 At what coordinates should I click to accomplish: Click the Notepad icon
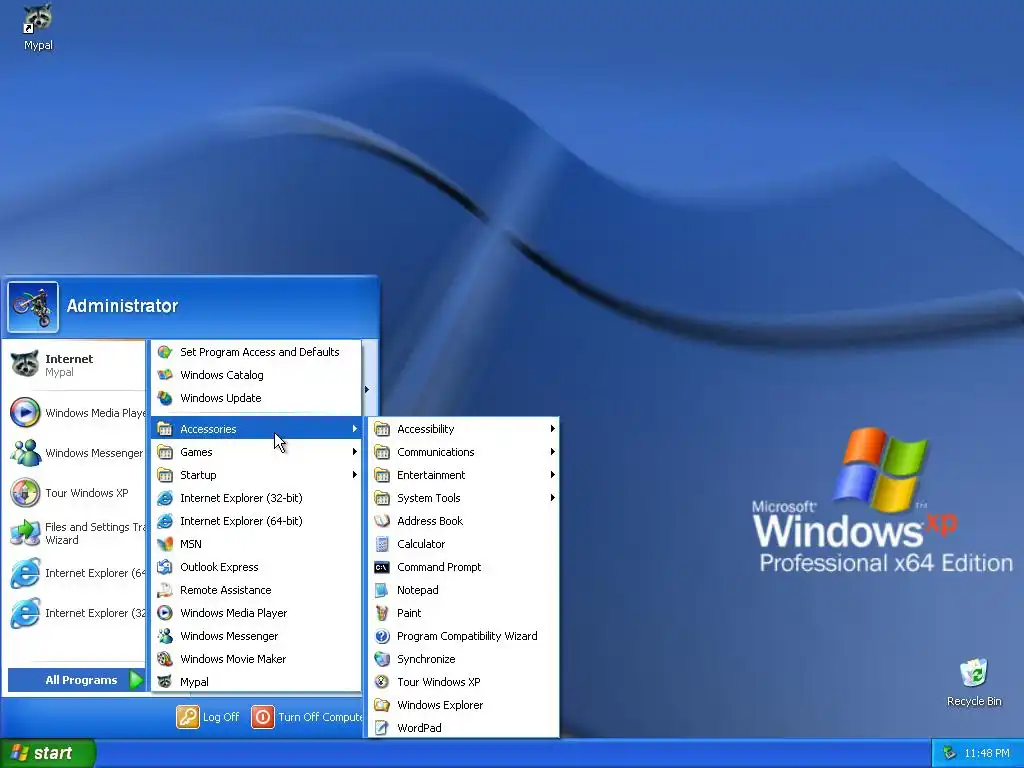tap(382, 590)
